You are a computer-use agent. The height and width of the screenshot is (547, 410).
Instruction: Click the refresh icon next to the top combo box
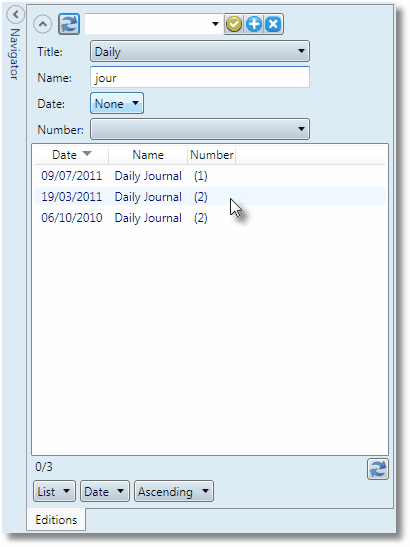[x=69, y=24]
